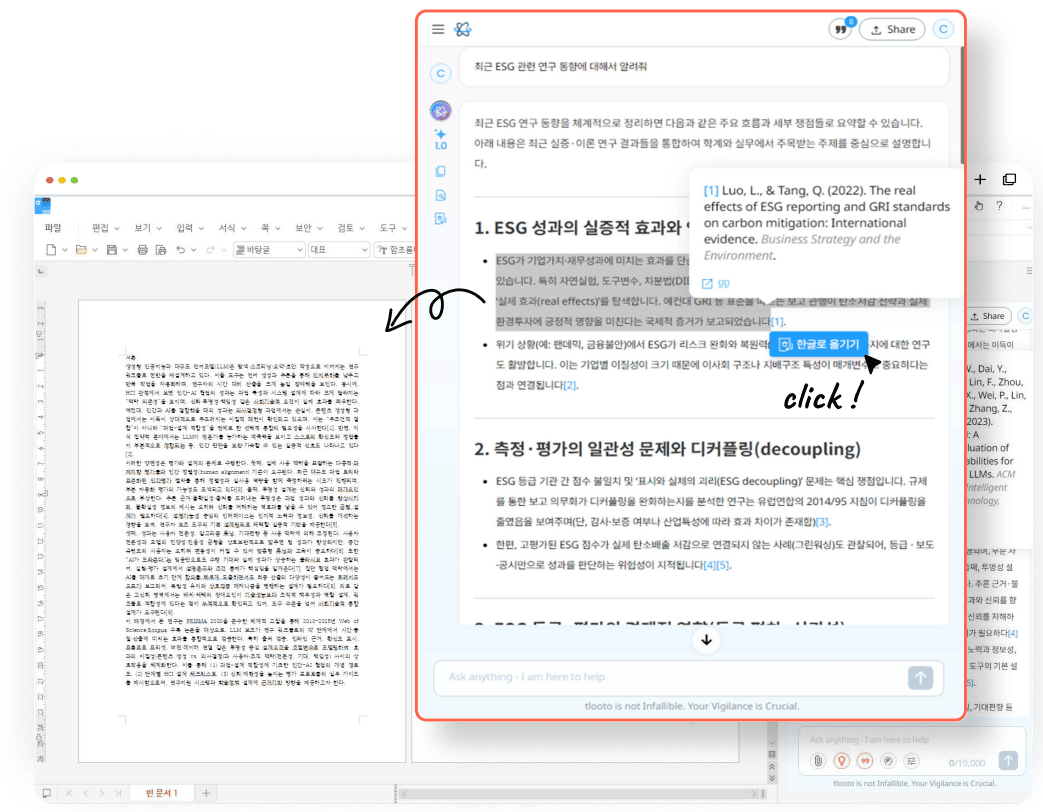Click the redo arrow icon
Screen dimensions: 1043x812
(x=211, y=250)
